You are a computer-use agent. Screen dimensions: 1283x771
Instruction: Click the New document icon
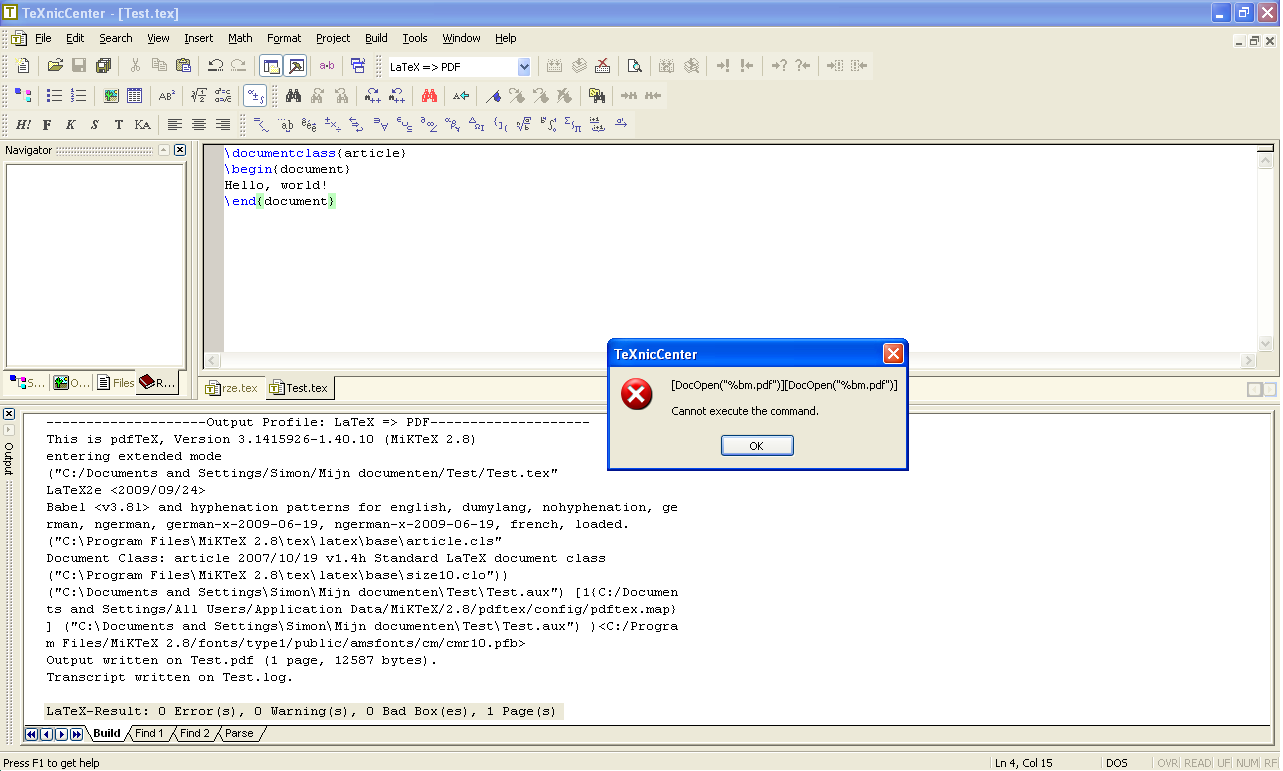23,66
